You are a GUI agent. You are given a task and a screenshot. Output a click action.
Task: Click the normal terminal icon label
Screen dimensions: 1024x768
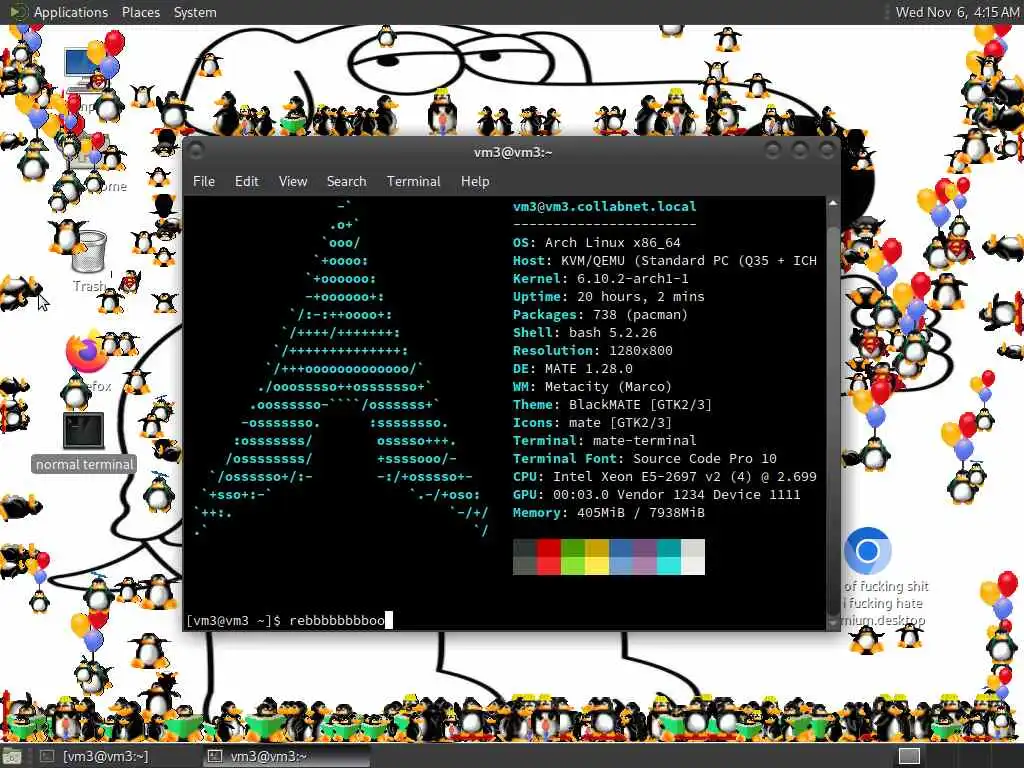coord(84,464)
